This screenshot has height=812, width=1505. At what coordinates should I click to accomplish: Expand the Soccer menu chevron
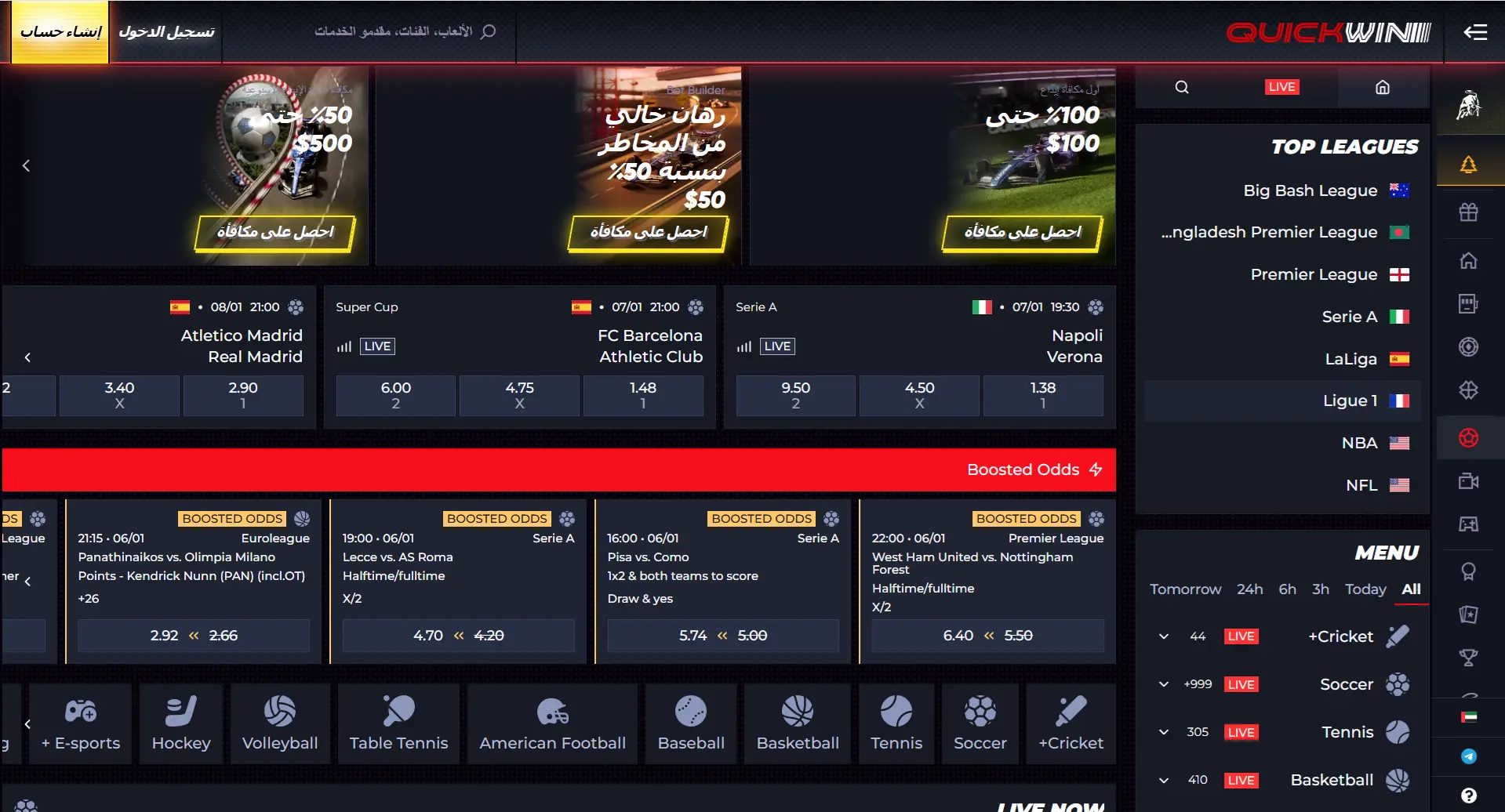[1164, 684]
